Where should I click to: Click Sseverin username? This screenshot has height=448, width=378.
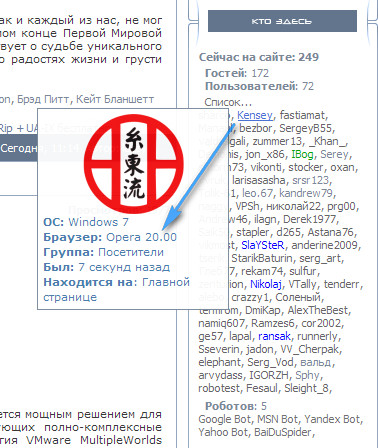(x=219, y=349)
